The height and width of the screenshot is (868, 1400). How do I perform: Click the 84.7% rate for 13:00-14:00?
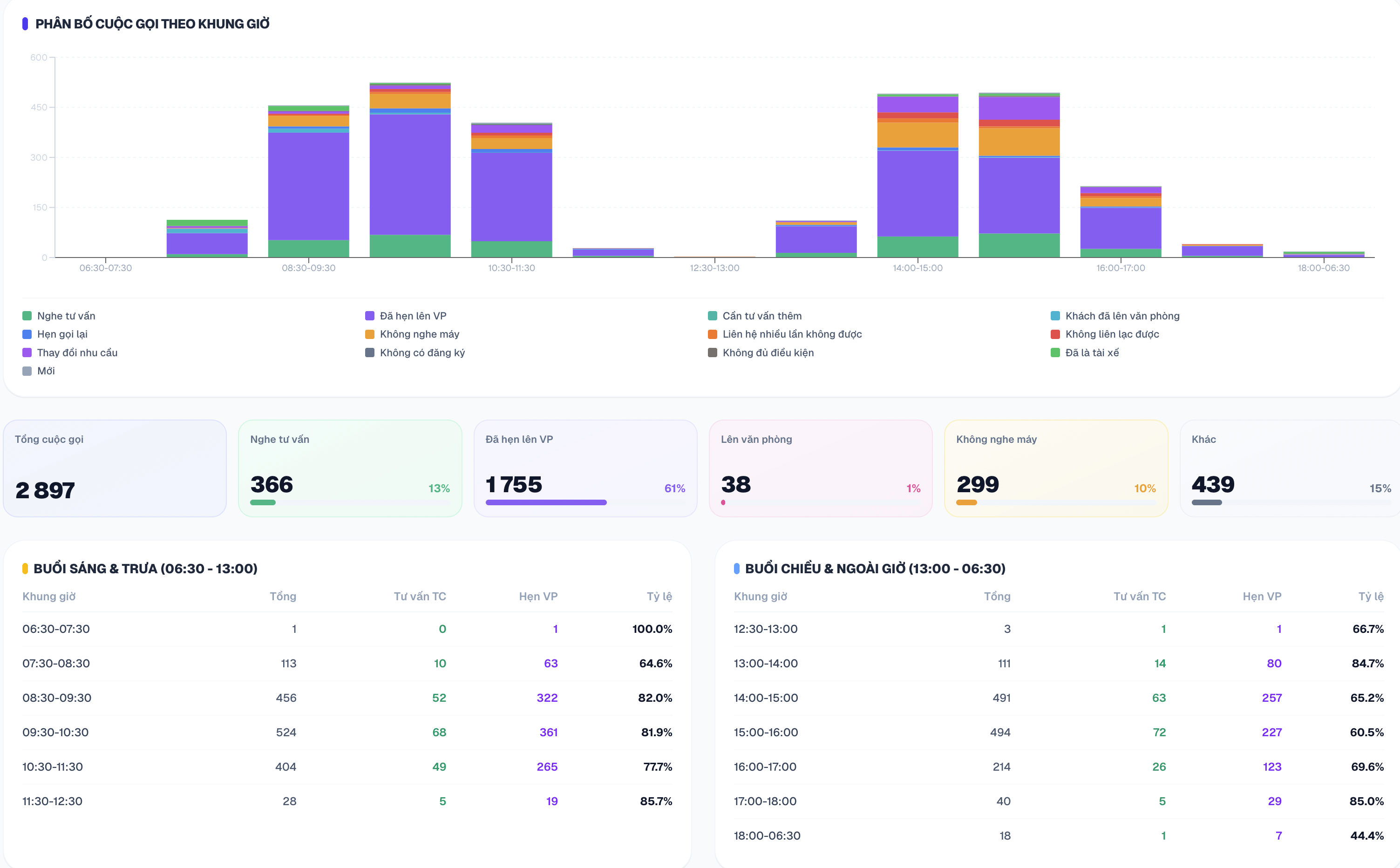[x=1367, y=663]
